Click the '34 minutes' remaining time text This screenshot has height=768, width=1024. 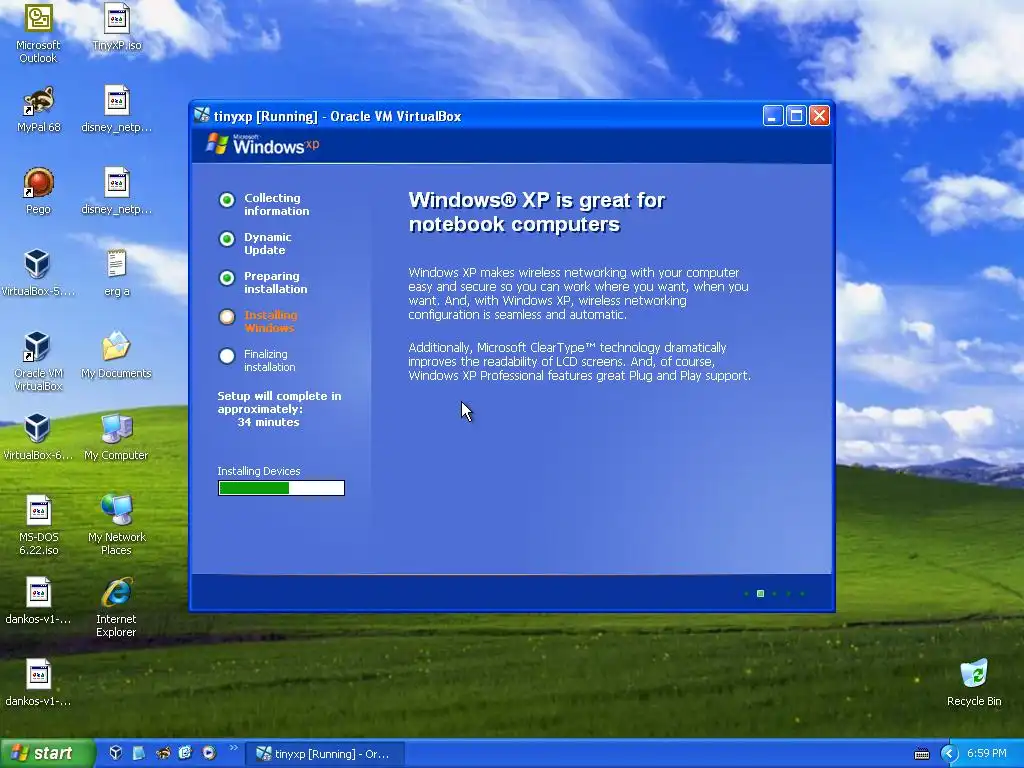point(268,422)
